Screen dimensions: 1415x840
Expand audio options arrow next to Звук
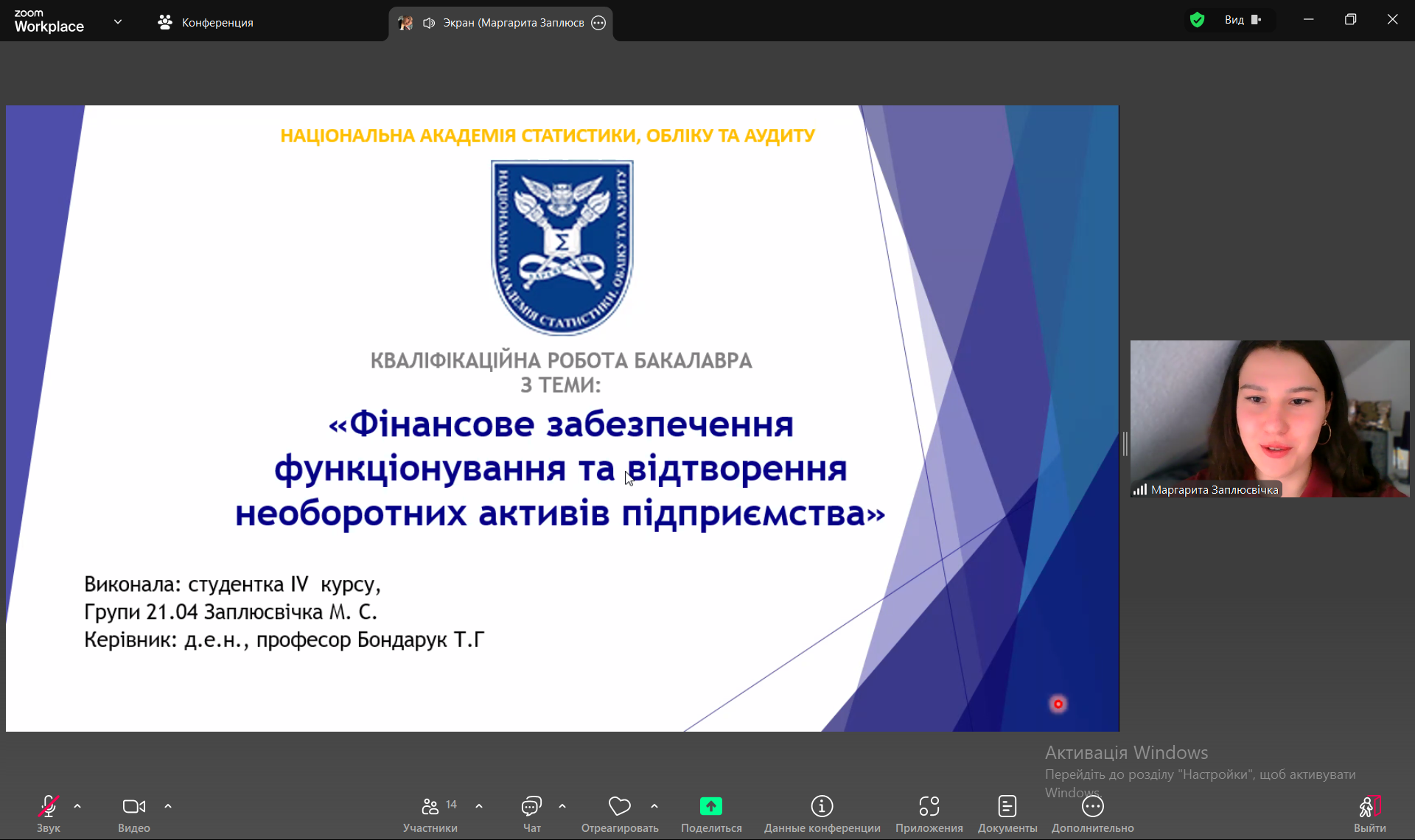[77, 806]
